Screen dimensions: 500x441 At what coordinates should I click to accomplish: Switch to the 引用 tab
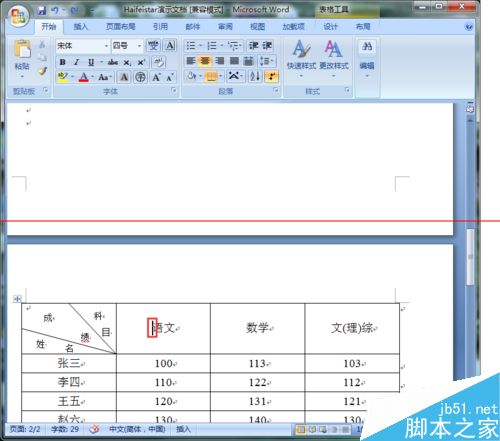160,27
